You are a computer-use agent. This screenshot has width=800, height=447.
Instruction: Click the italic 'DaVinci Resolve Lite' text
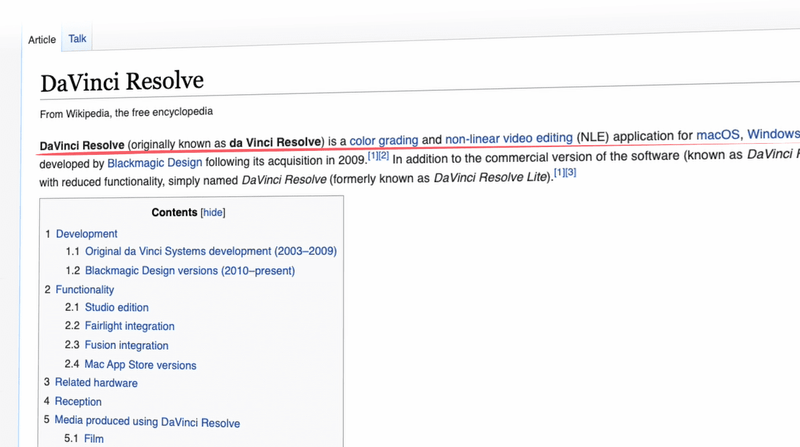click(490, 177)
